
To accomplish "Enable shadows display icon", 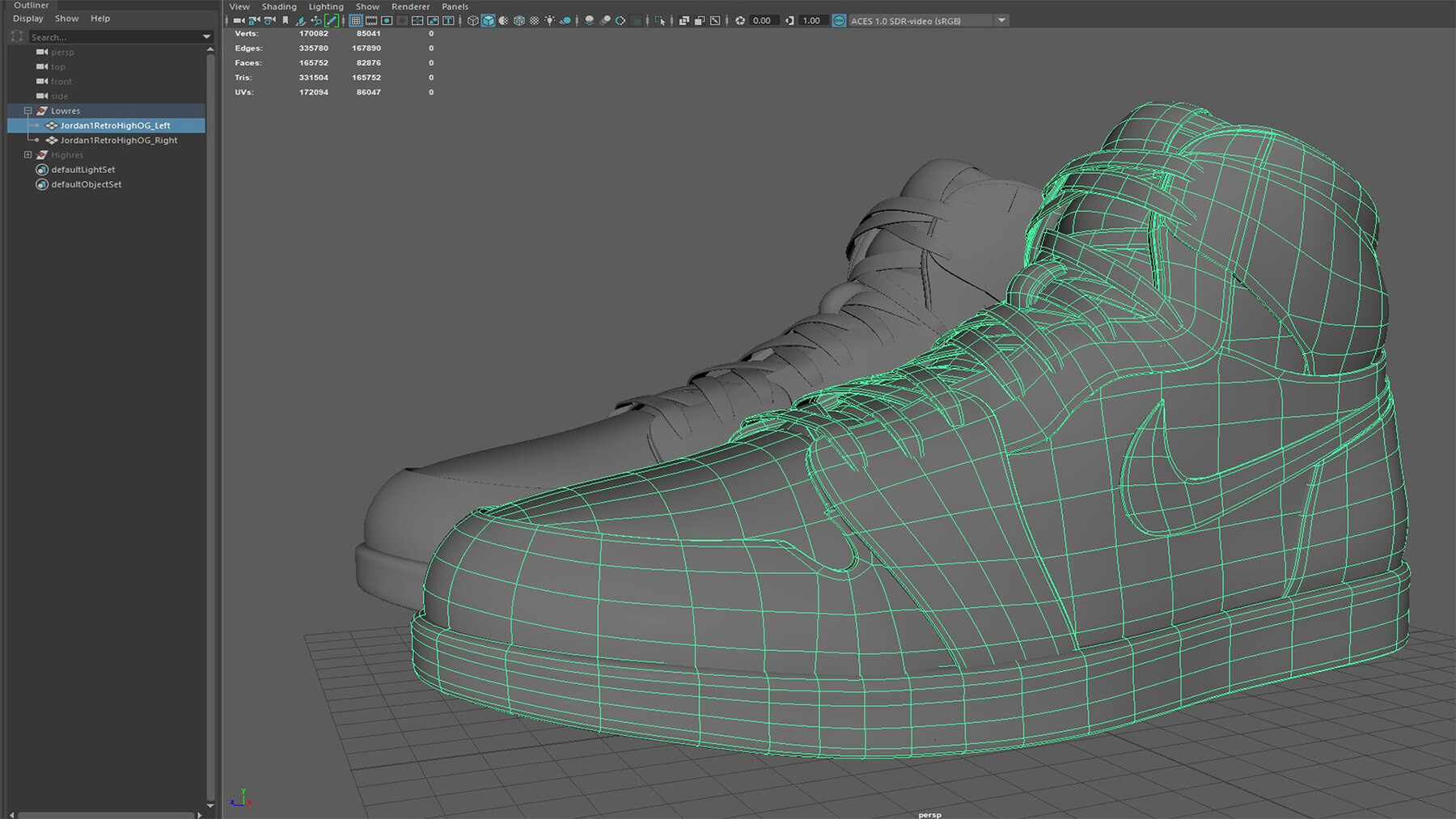I will pyautogui.click(x=565, y=20).
